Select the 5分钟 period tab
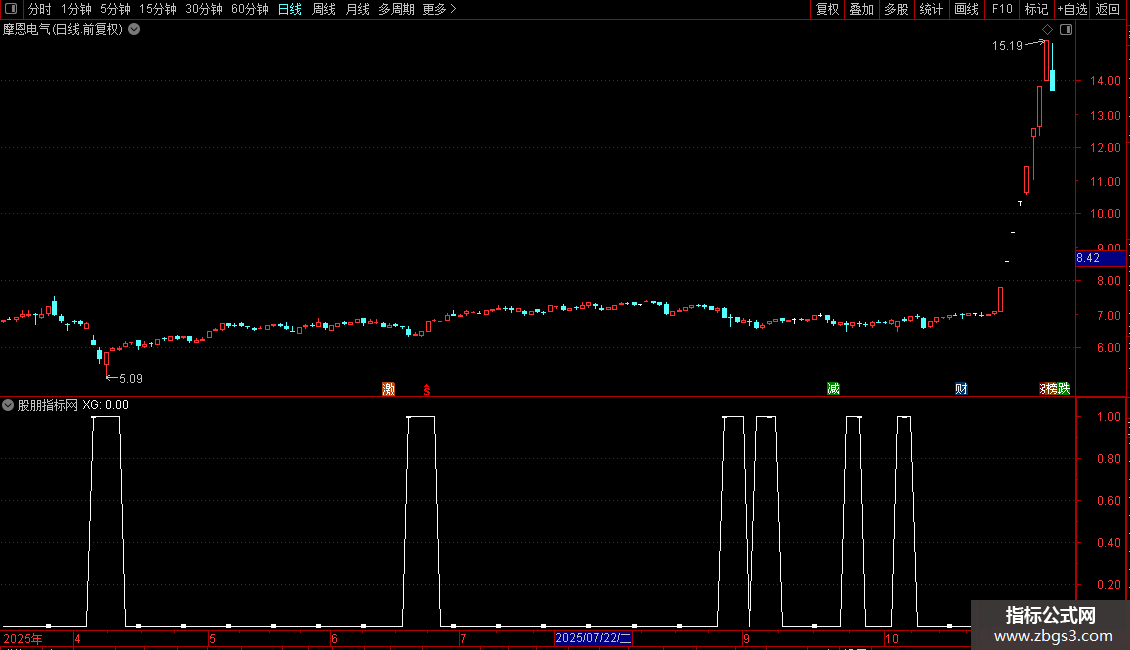1130x650 pixels. click(115, 9)
